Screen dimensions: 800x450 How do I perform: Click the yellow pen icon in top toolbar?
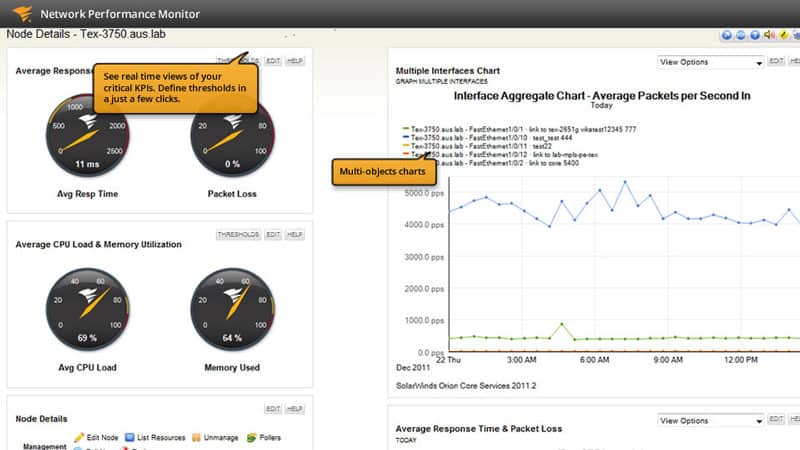[783, 35]
